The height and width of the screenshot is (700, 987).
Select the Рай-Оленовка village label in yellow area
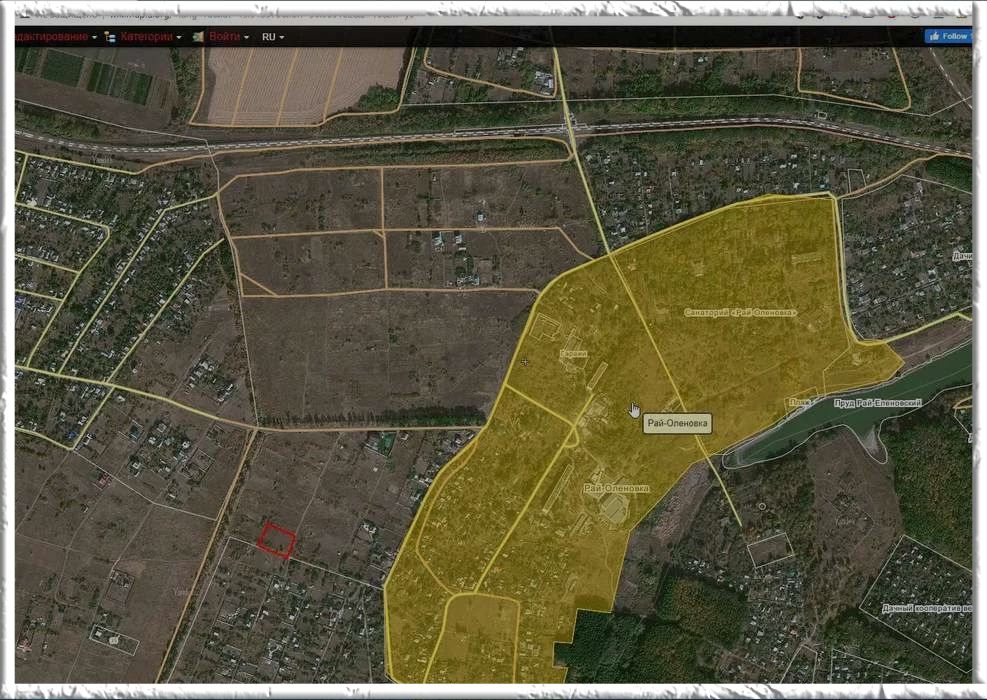pyautogui.click(x=616, y=488)
